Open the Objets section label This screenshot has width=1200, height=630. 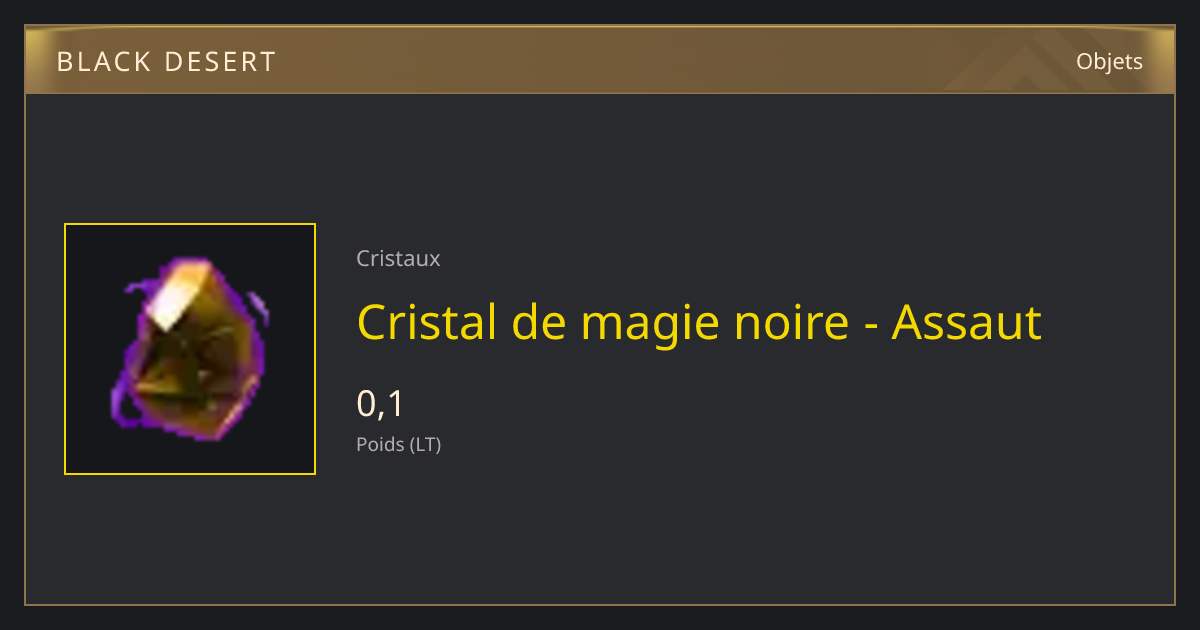pyautogui.click(x=1109, y=62)
